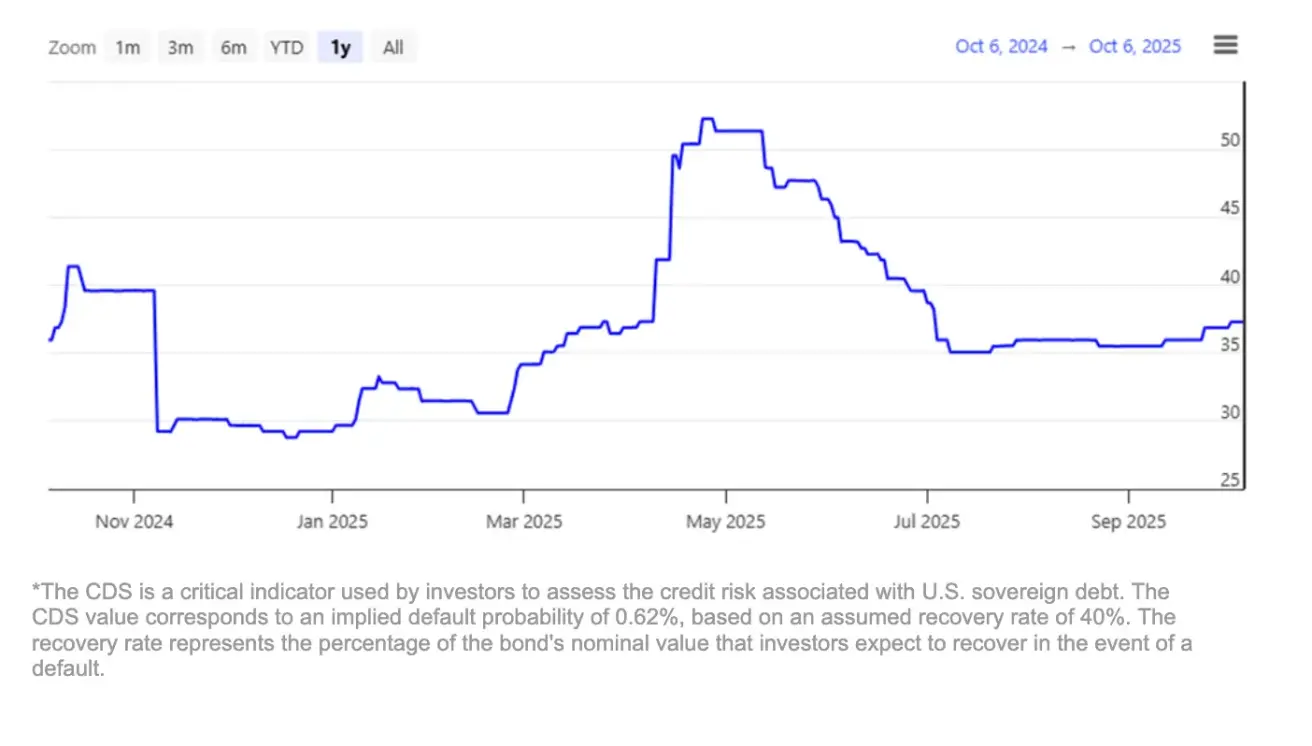Set zoom range to 3m
This screenshot has height=746, width=1312.
181,47
